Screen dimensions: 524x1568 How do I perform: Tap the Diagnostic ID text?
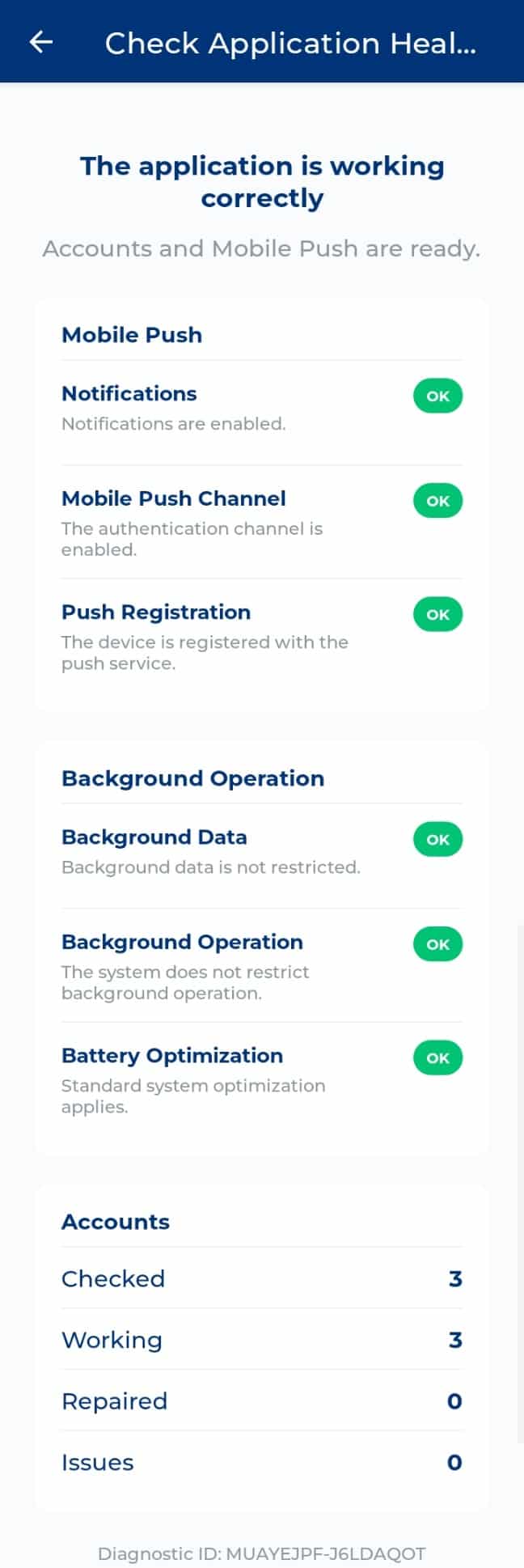click(x=262, y=1553)
